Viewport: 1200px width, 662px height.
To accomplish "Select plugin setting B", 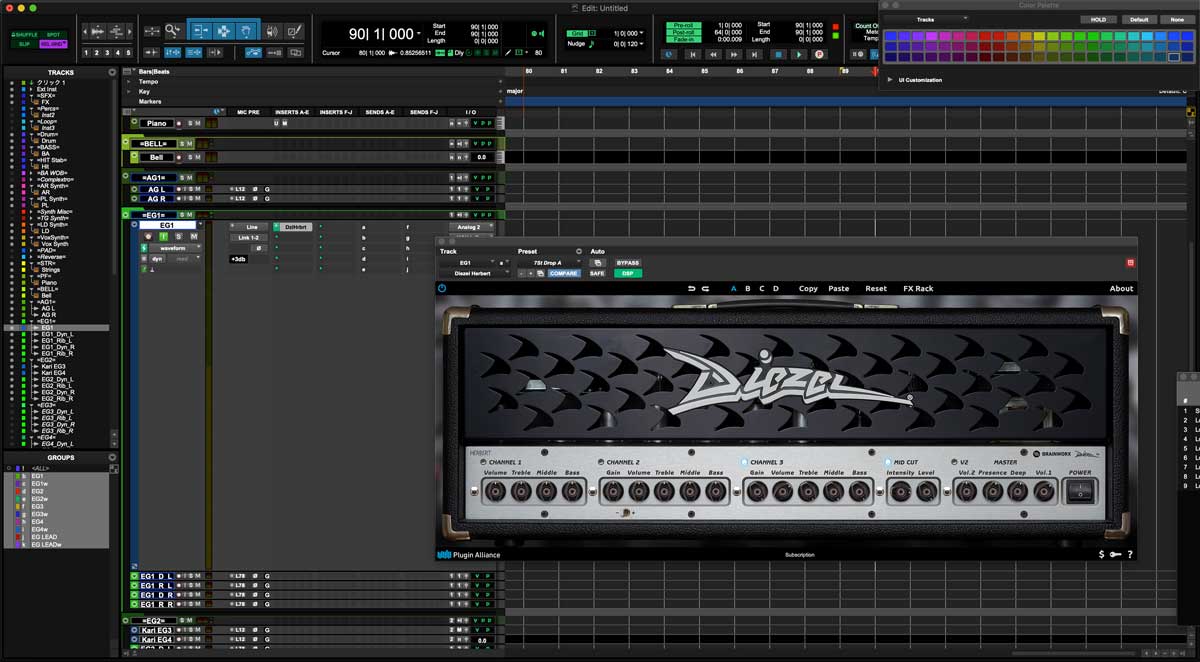I will point(748,288).
